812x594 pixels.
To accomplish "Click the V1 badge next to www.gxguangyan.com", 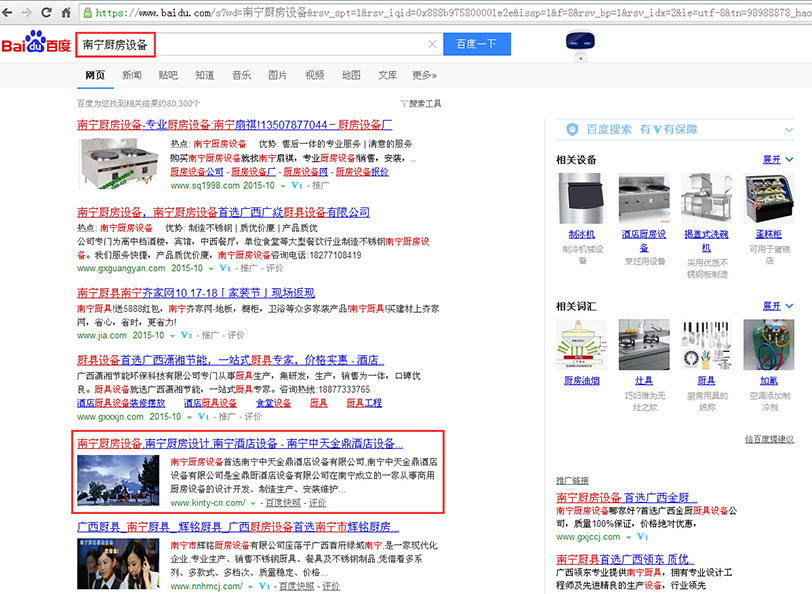I will tap(225, 268).
